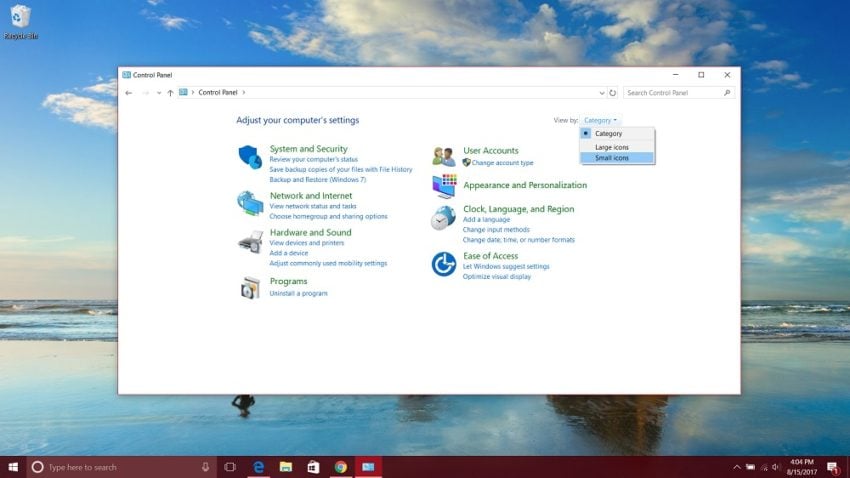Click Change date, time, or number formats

[x=518, y=240]
